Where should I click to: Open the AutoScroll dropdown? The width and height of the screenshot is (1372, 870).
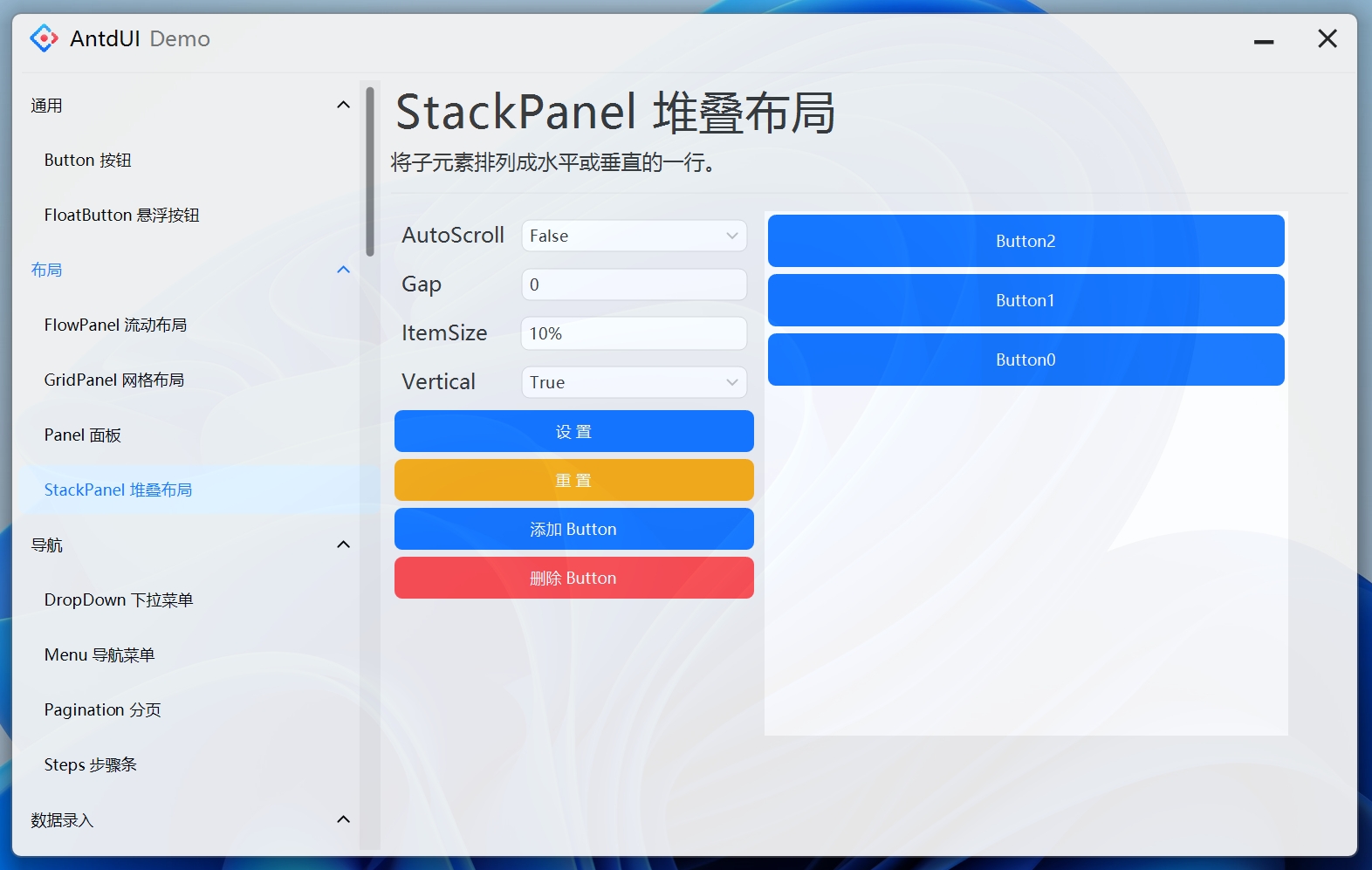(634, 236)
